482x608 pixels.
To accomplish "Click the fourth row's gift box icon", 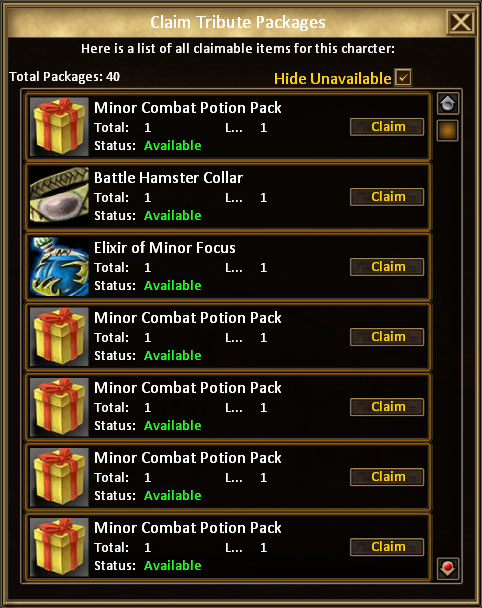I will pyautogui.click(x=59, y=337).
